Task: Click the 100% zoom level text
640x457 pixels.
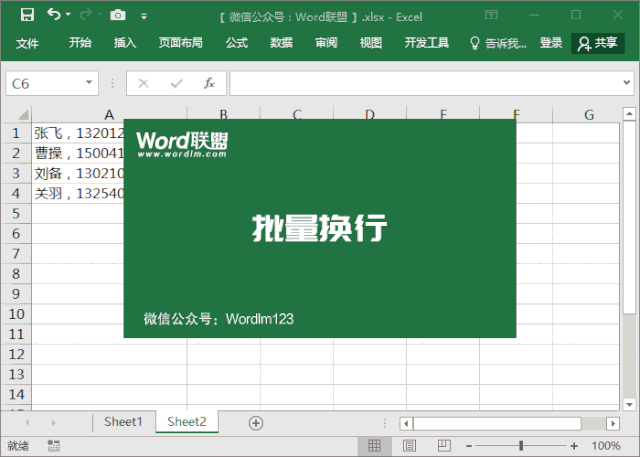Action: pos(606,446)
